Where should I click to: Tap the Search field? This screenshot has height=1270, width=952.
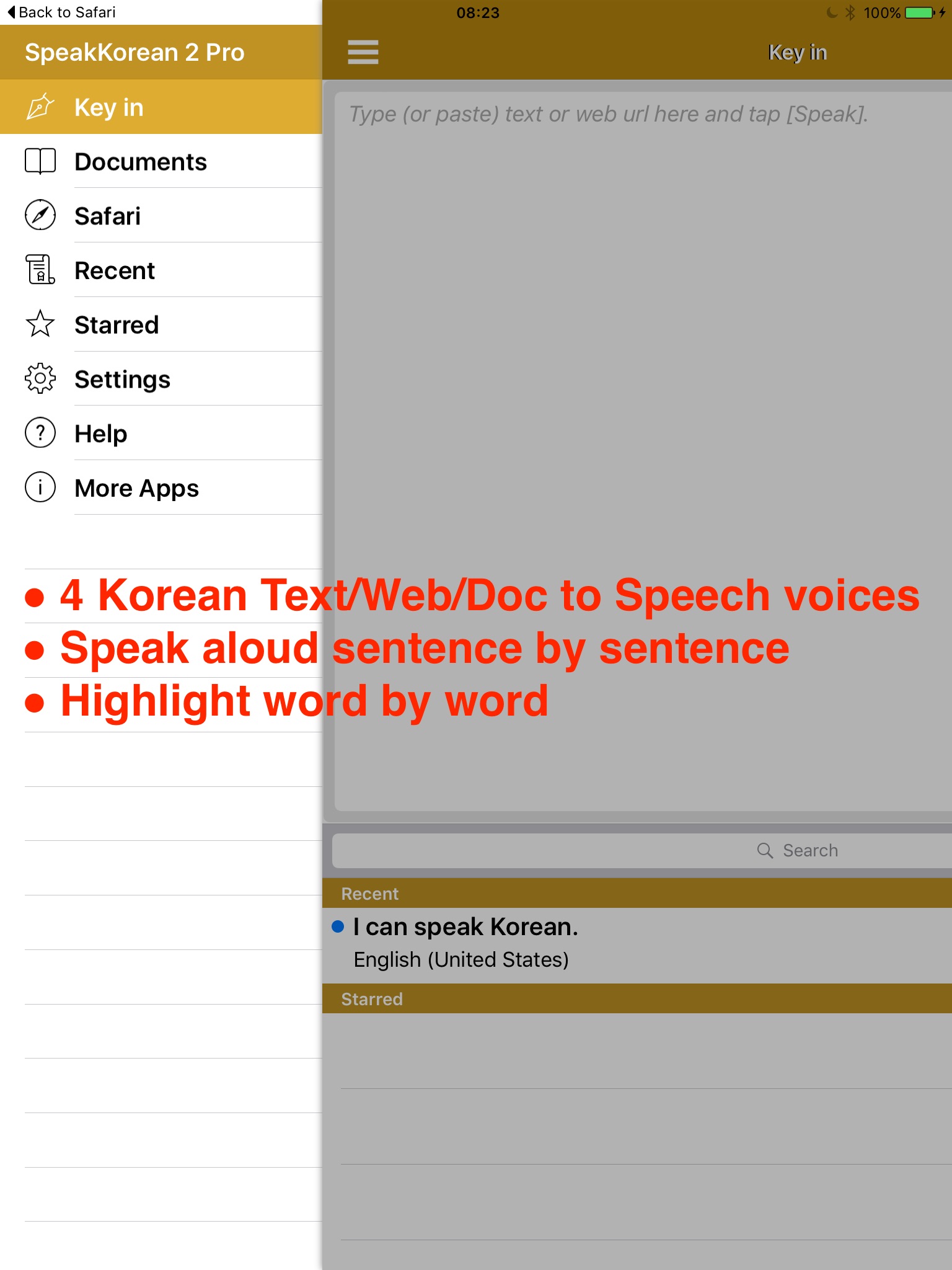(642, 850)
